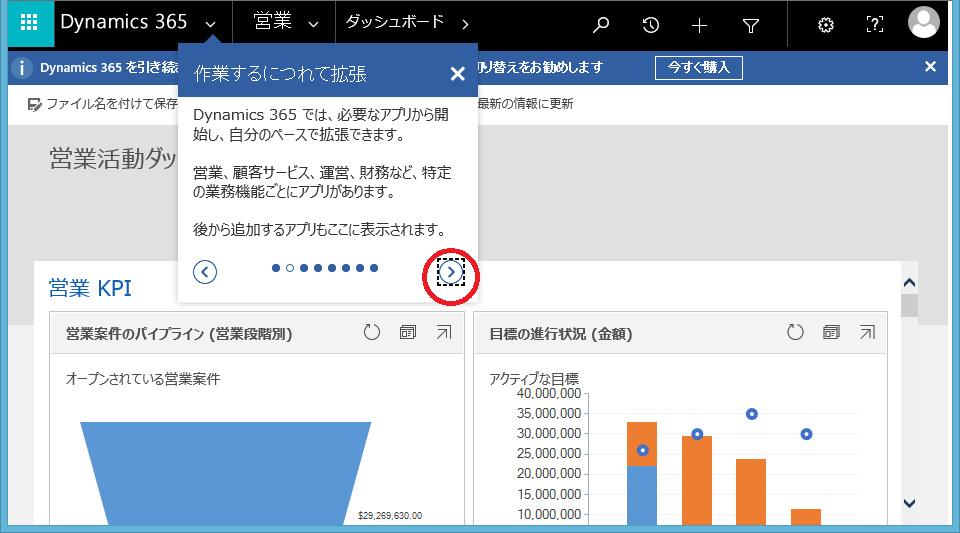
Task: Expand the 営業 dropdown chevron
Action: [x=313, y=24]
